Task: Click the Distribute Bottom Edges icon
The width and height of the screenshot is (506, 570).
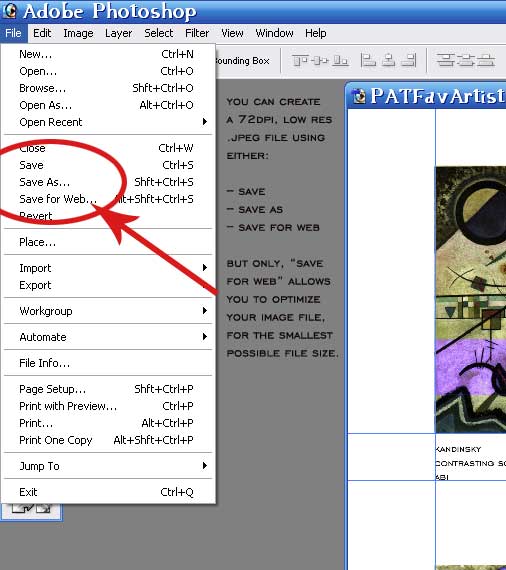Action: (486, 60)
